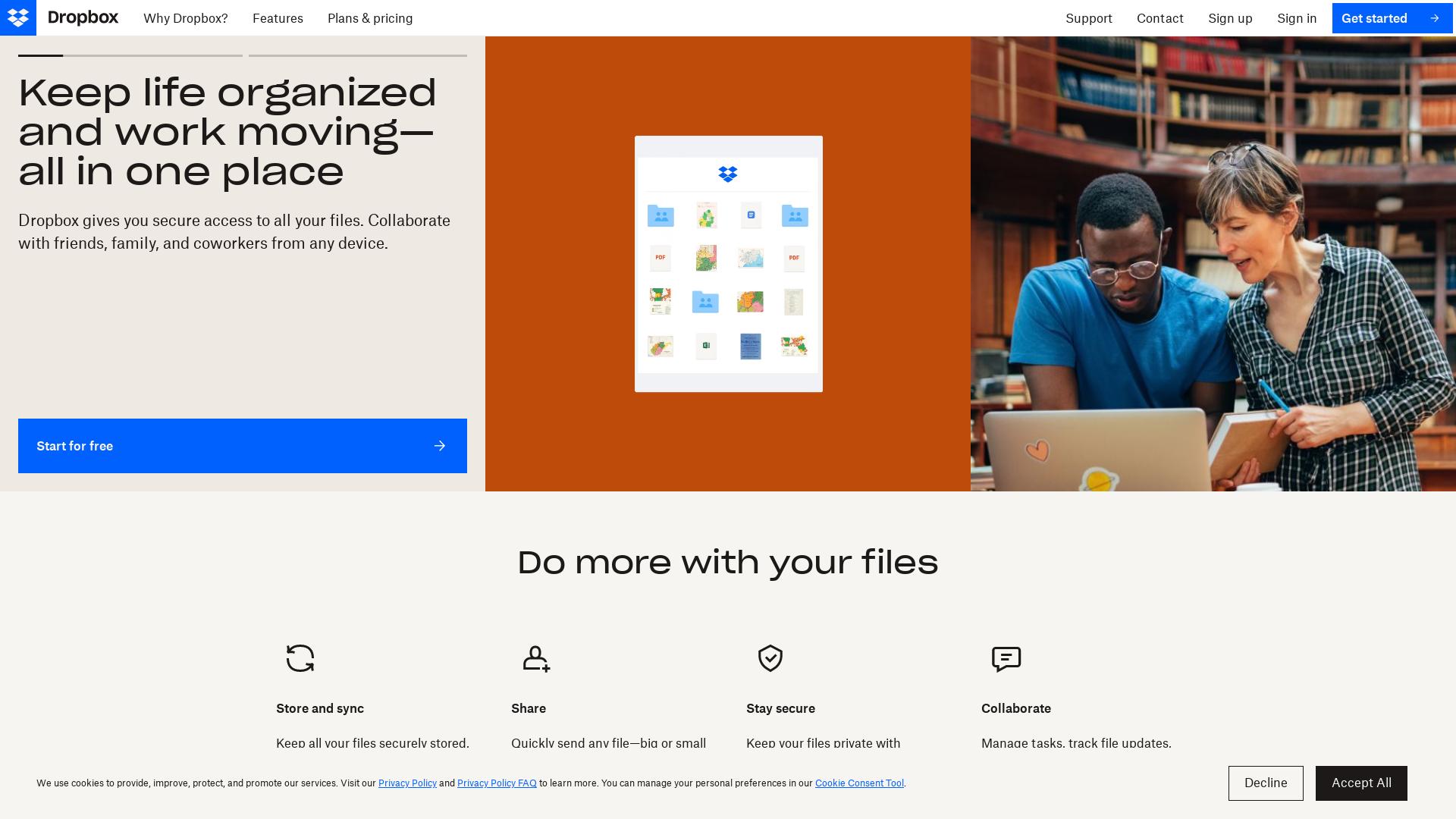Screen dimensions: 1456x819
Task: Click Sign in link
Action: pyautogui.click(x=1297, y=18)
